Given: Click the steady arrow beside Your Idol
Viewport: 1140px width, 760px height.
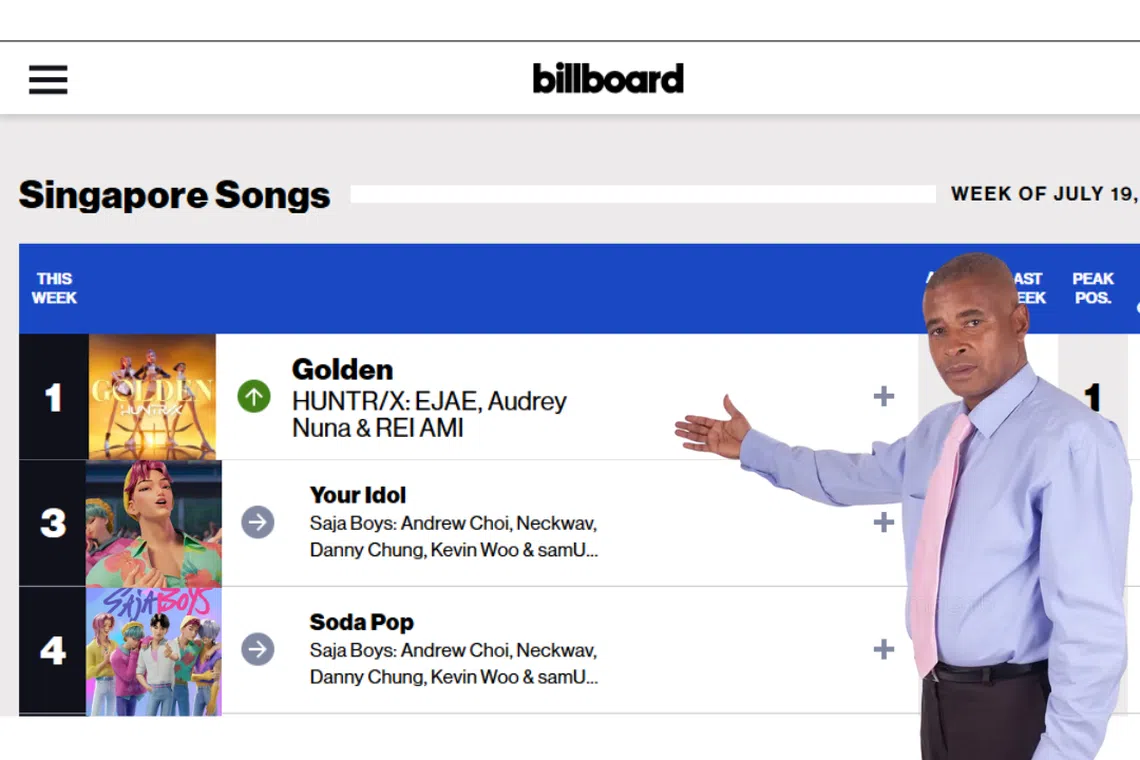Looking at the screenshot, I should pos(258,522).
